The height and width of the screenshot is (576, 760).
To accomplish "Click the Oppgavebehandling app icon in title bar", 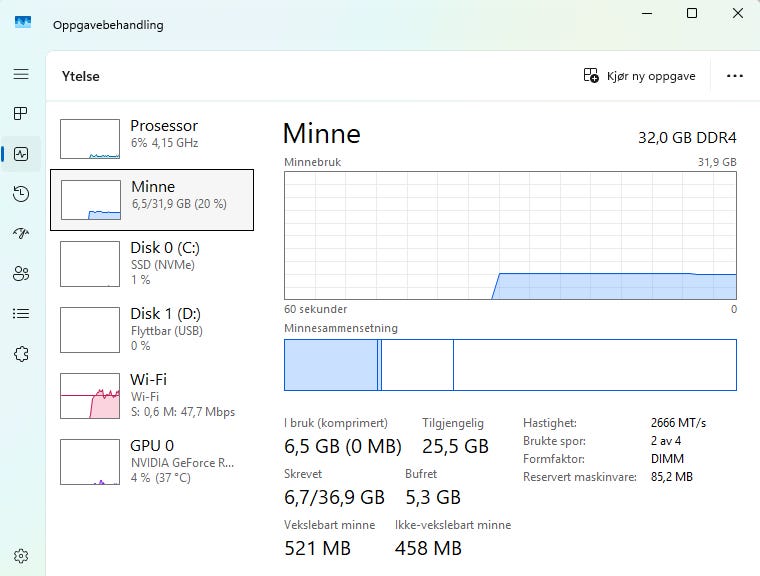I will click(x=23, y=22).
